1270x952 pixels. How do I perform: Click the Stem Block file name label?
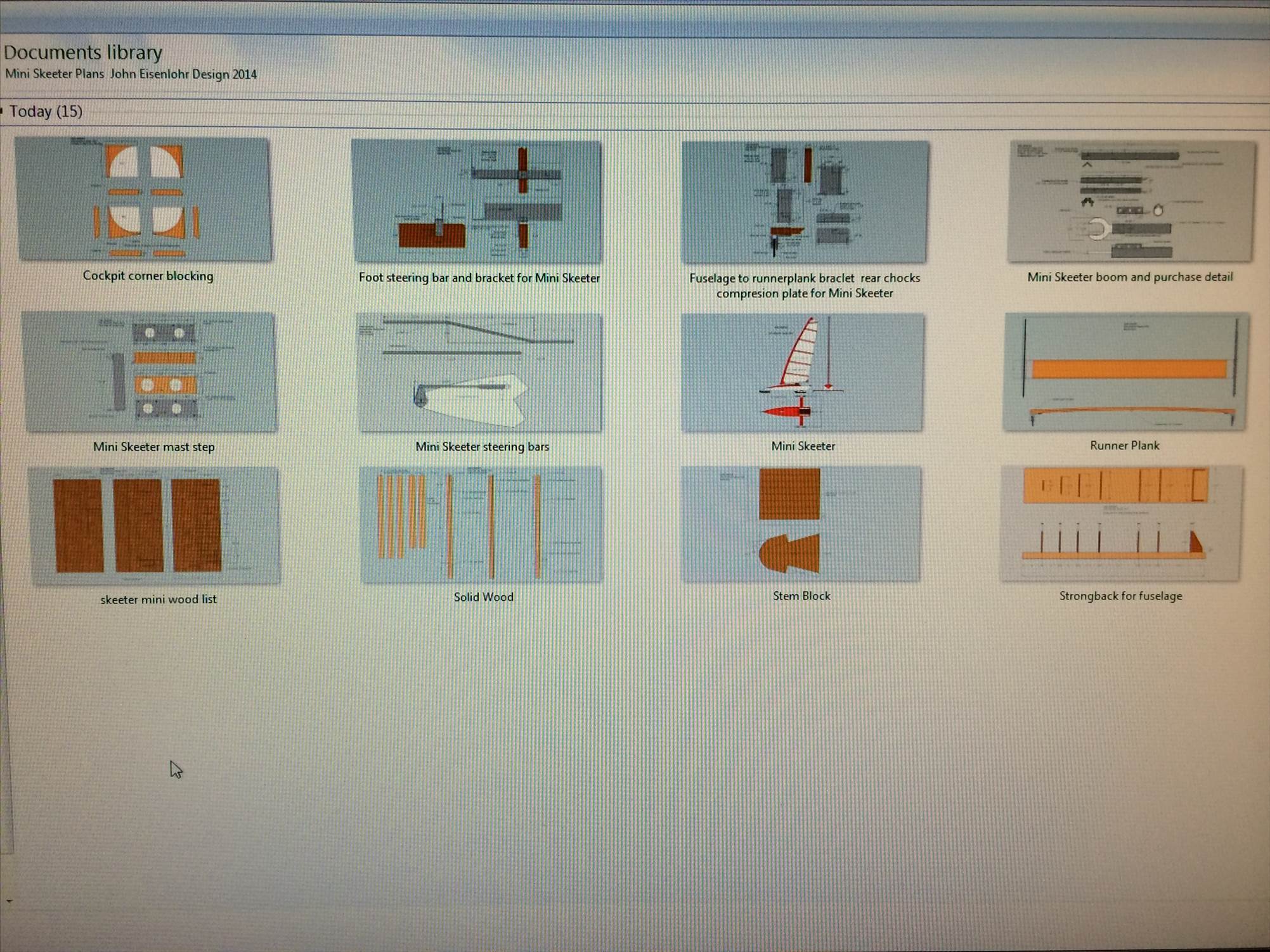click(x=801, y=596)
